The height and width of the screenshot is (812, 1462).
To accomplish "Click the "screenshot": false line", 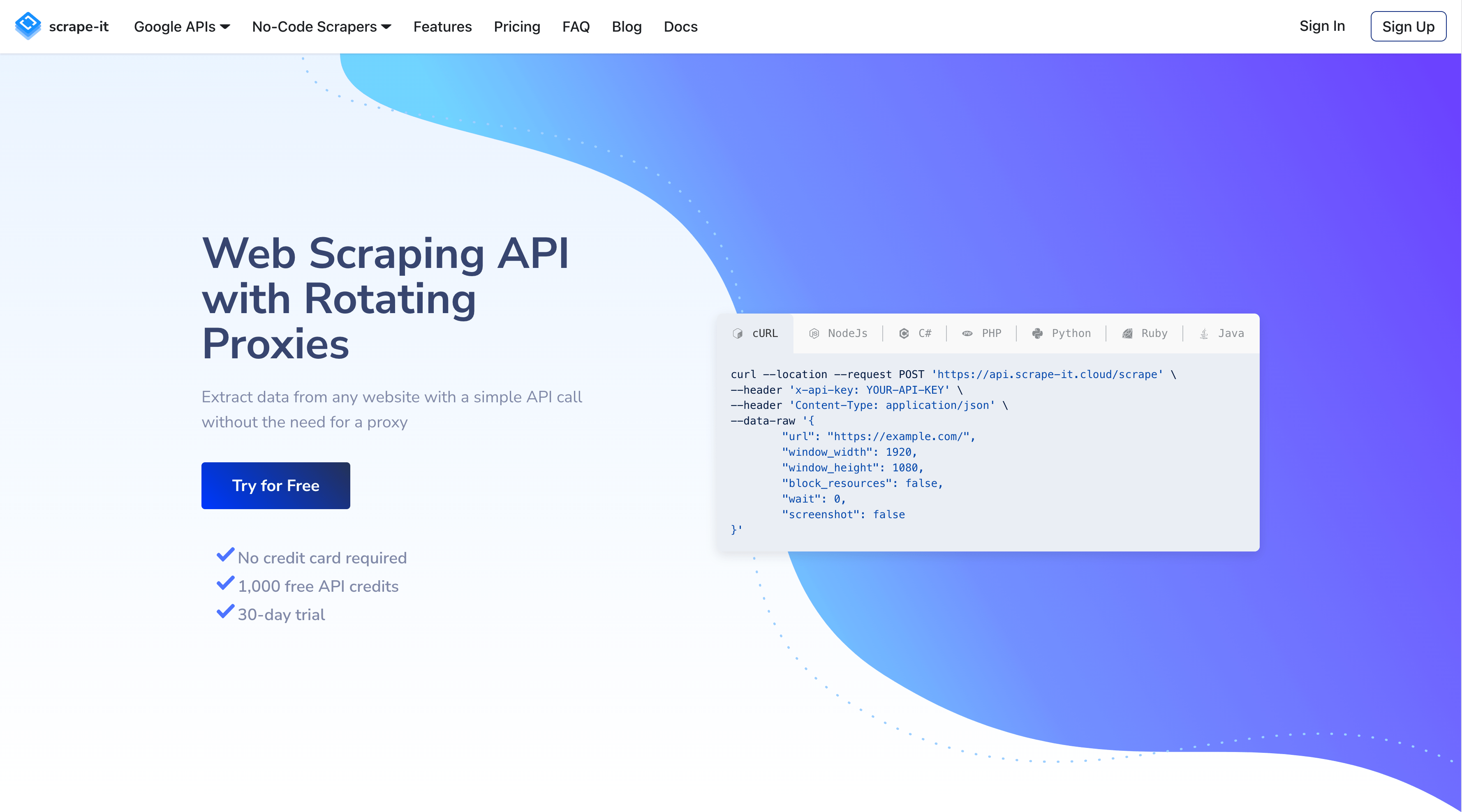I will pos(843,514).
